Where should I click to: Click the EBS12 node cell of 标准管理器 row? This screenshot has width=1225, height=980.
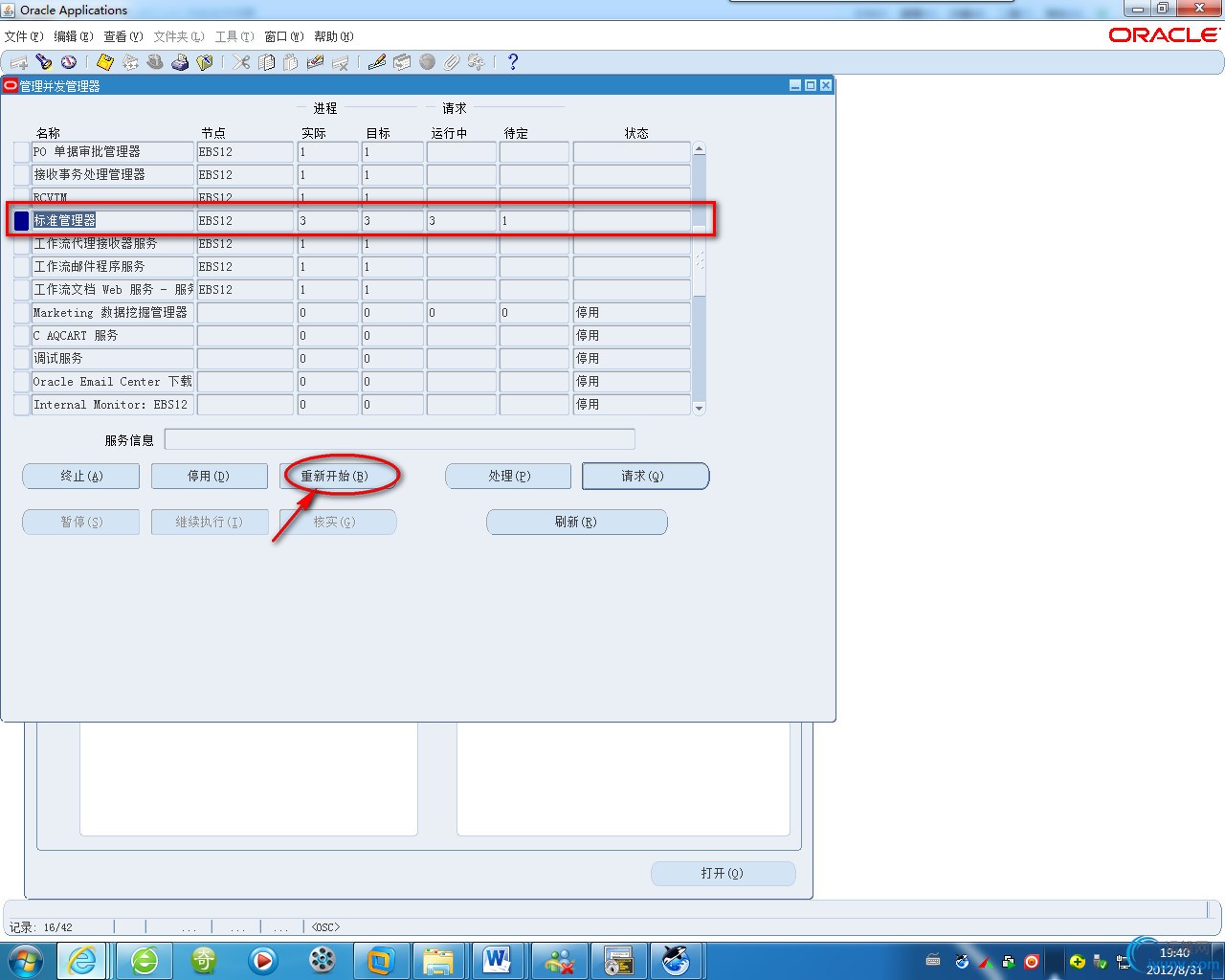246,221
